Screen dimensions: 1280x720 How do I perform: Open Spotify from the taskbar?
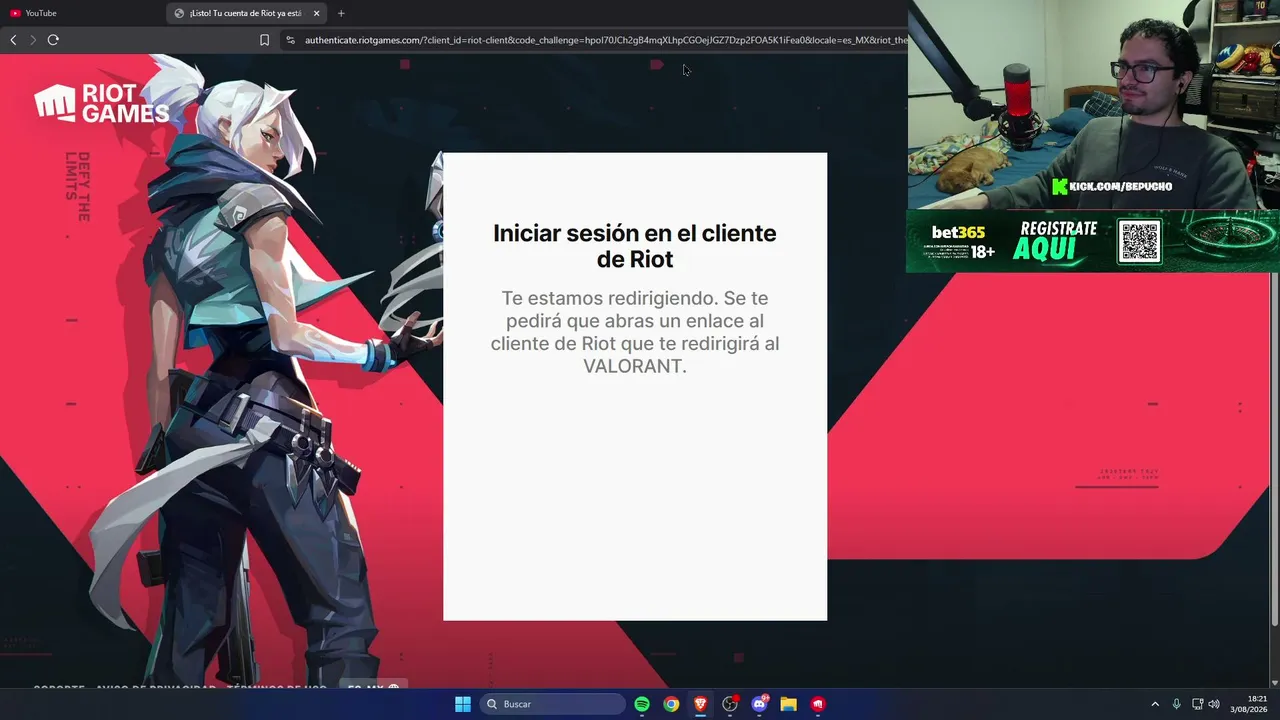[x=642, y=704]
